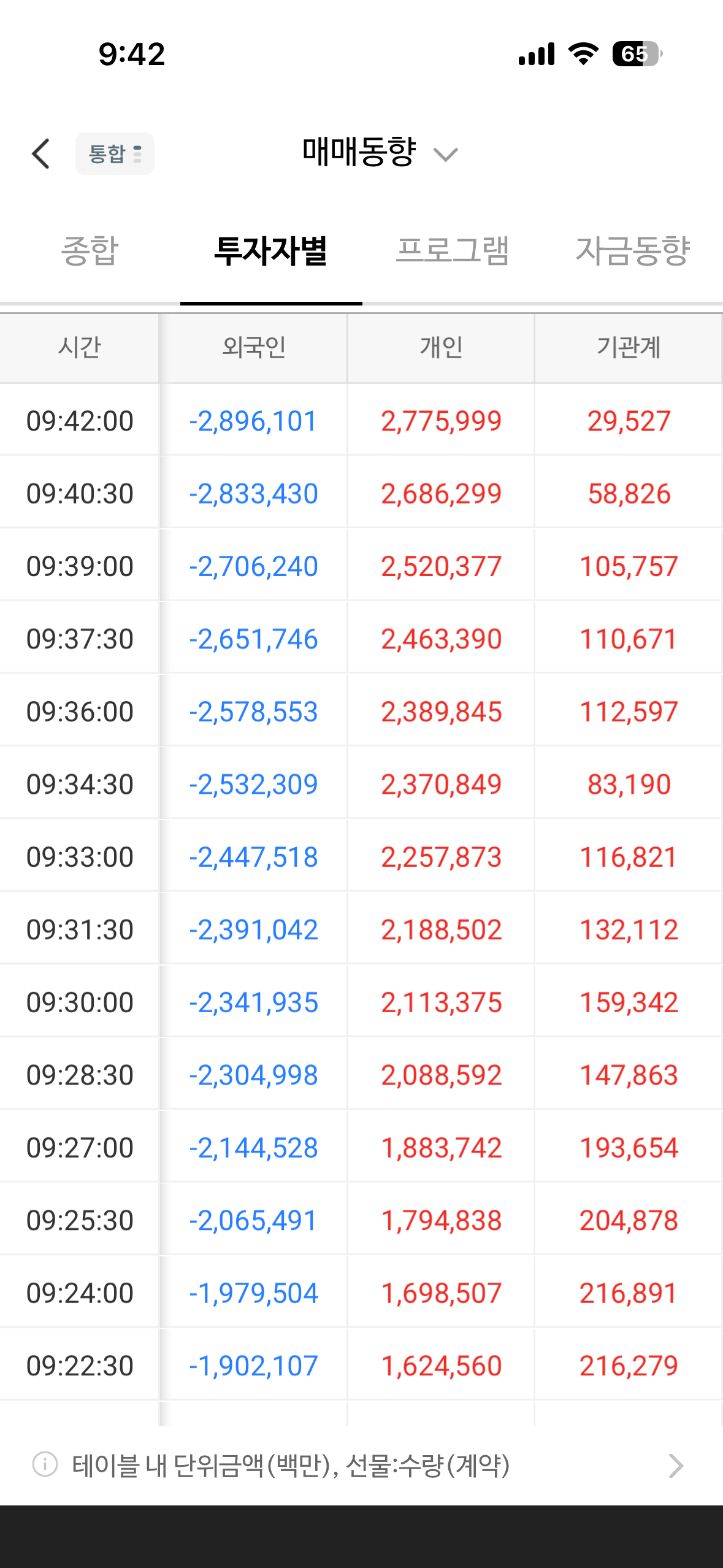Tap the back arrow icon
The height and width of the screenshot is (1568, 723).
point(41,153)
